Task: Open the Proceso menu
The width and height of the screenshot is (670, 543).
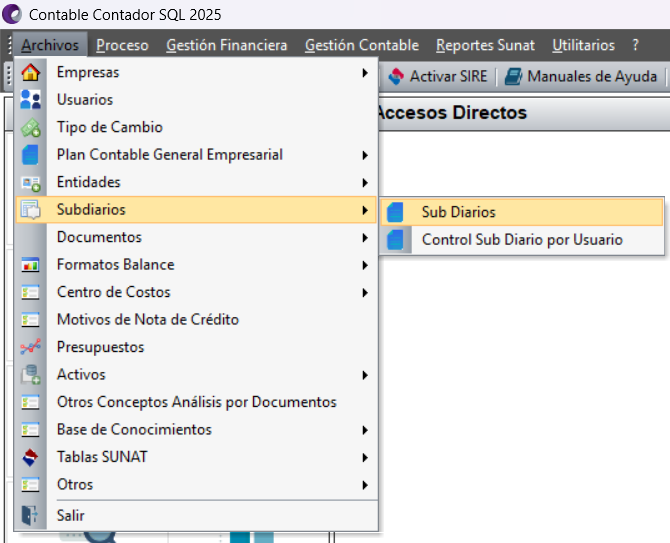Action: coord(123,45)
